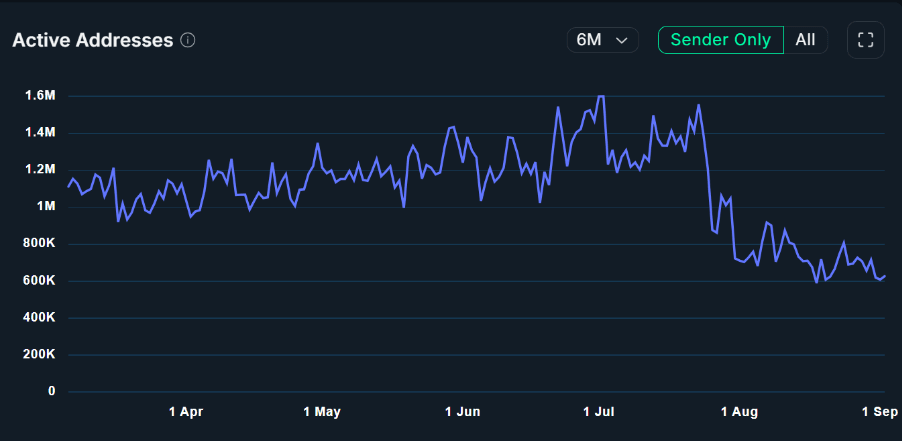Click the 1 Jul x-axis label
The width and height of the screenshot is (902, 441).
[599, 412]
